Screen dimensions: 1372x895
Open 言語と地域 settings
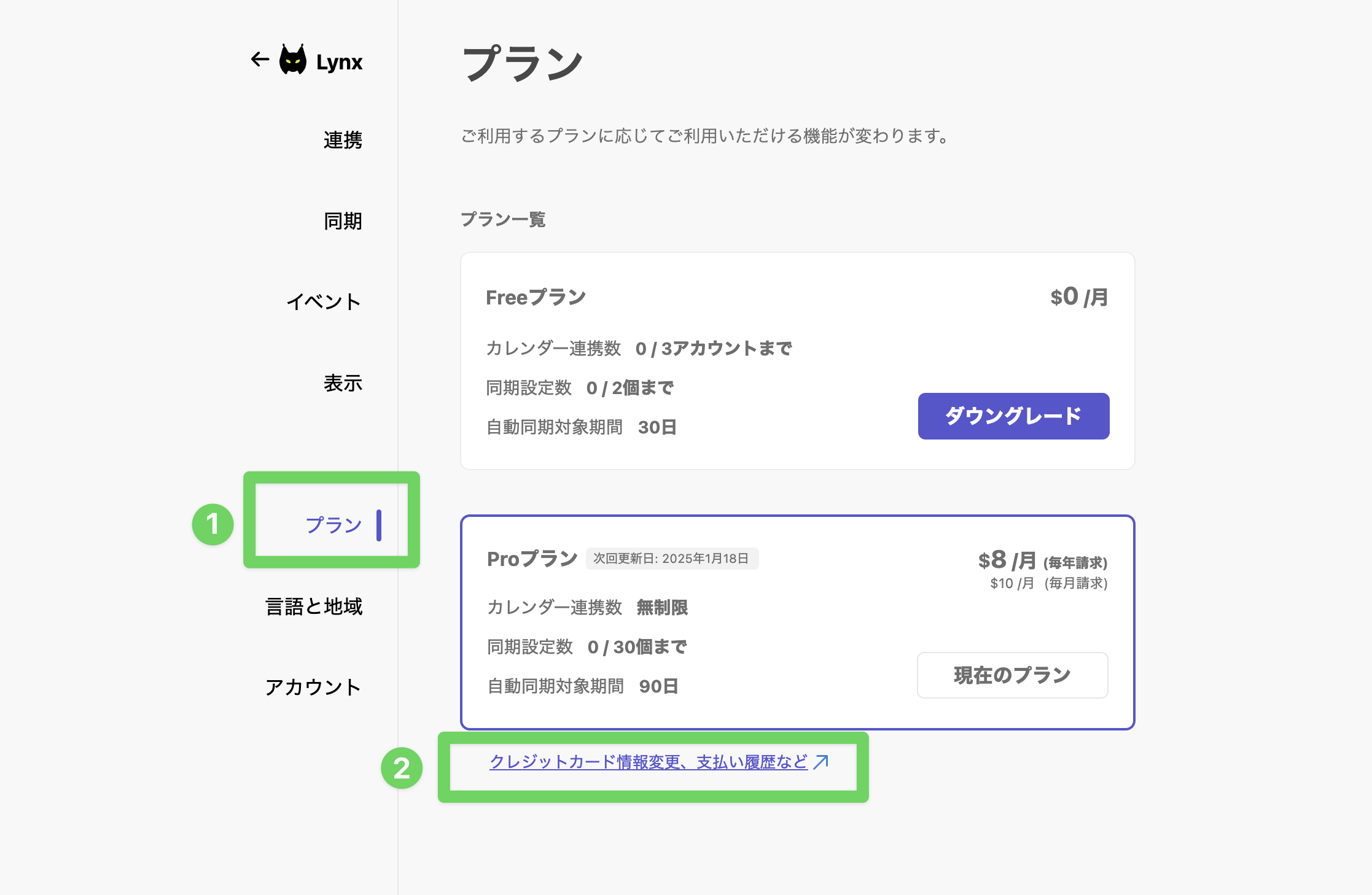314,606
